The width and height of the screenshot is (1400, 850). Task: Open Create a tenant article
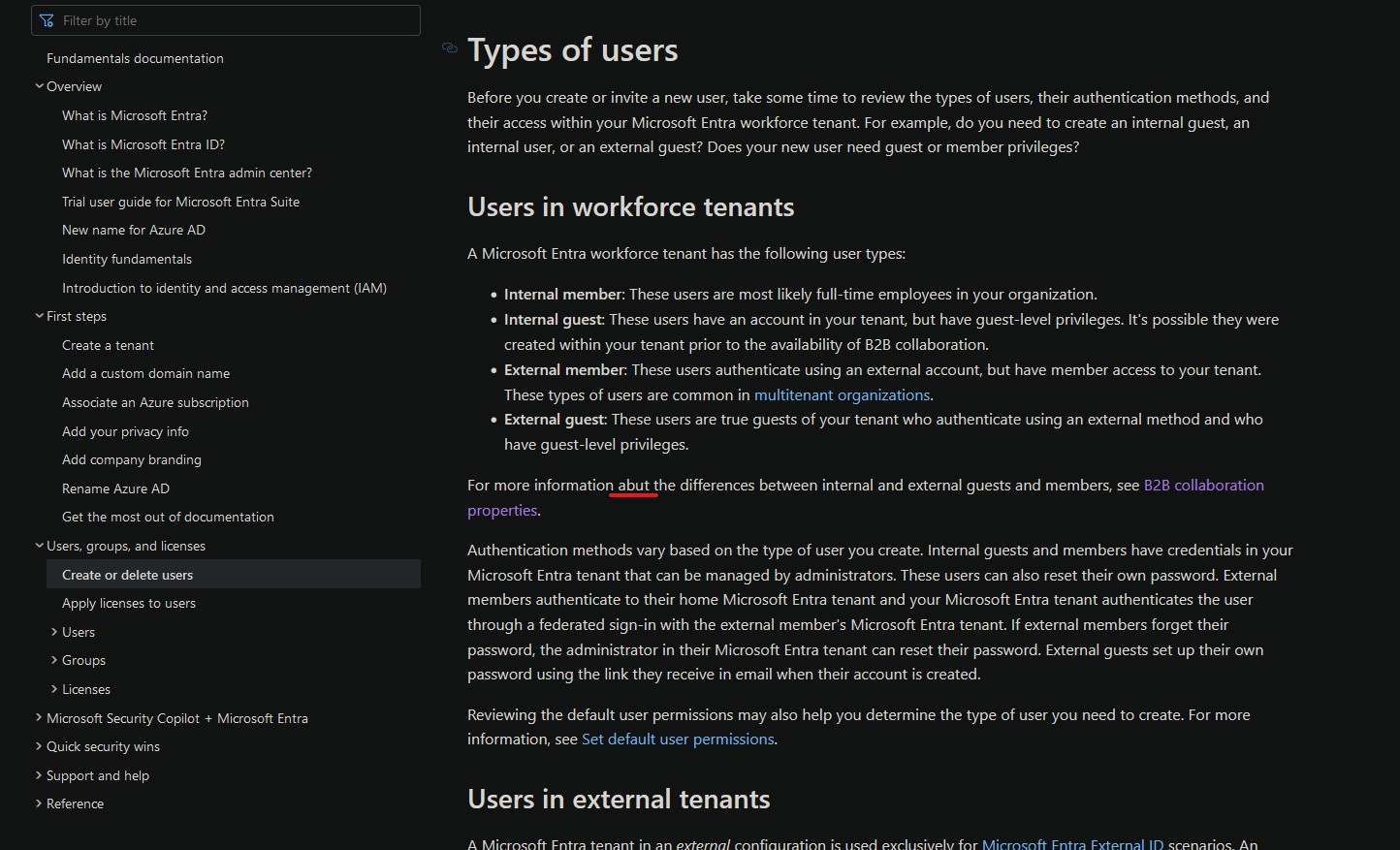point(108,345)
